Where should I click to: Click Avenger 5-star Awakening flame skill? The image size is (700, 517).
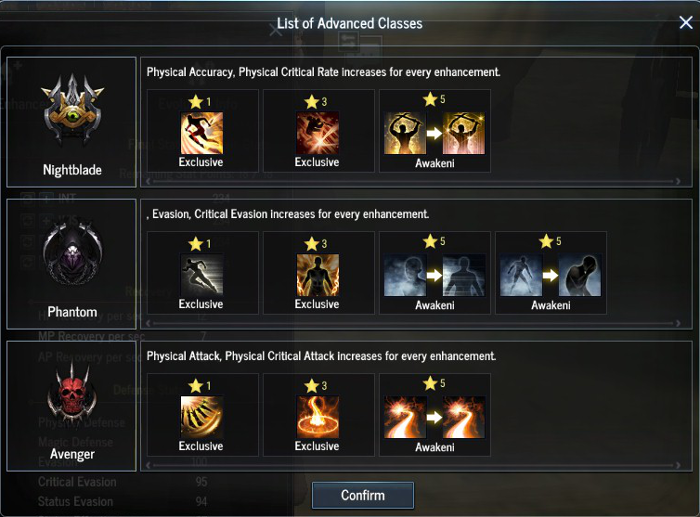click(434, 417)
